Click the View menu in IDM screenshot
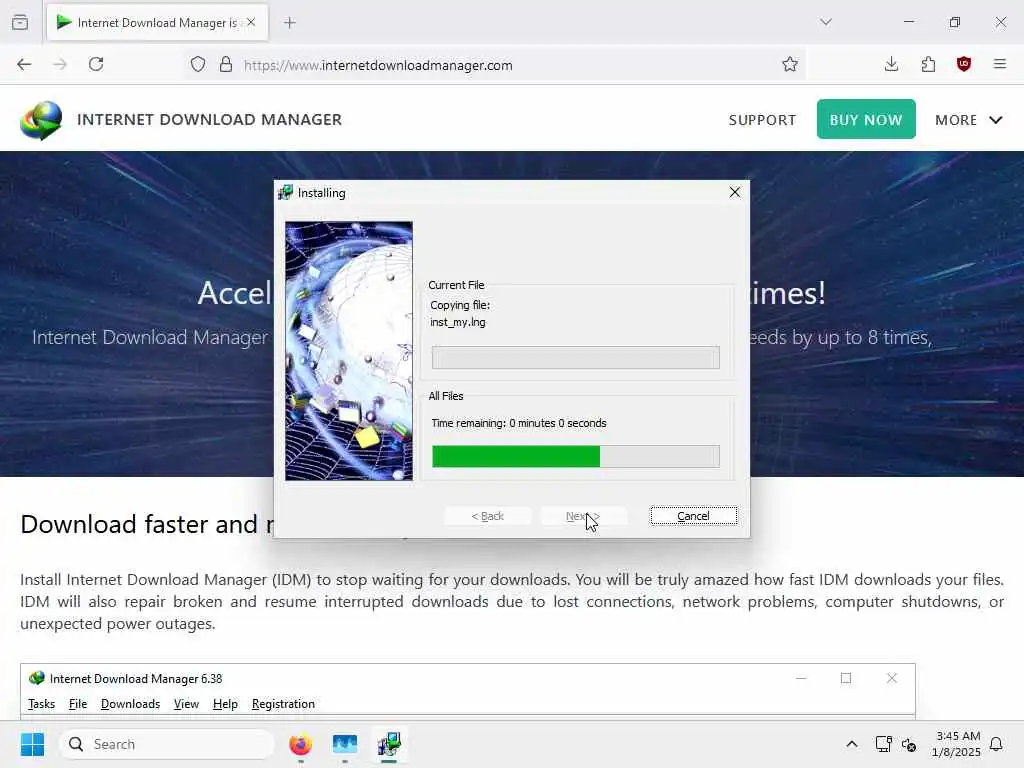The width and height of the screenshot is (1024, 768). coord(186,703)
